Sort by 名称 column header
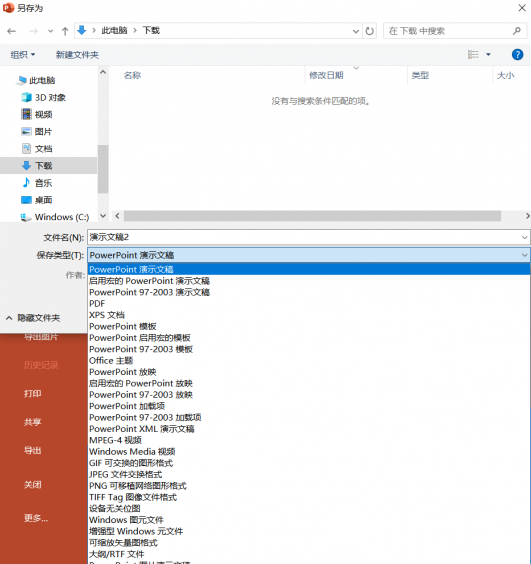Screen dimensions: 531x564 click(132, 75)
